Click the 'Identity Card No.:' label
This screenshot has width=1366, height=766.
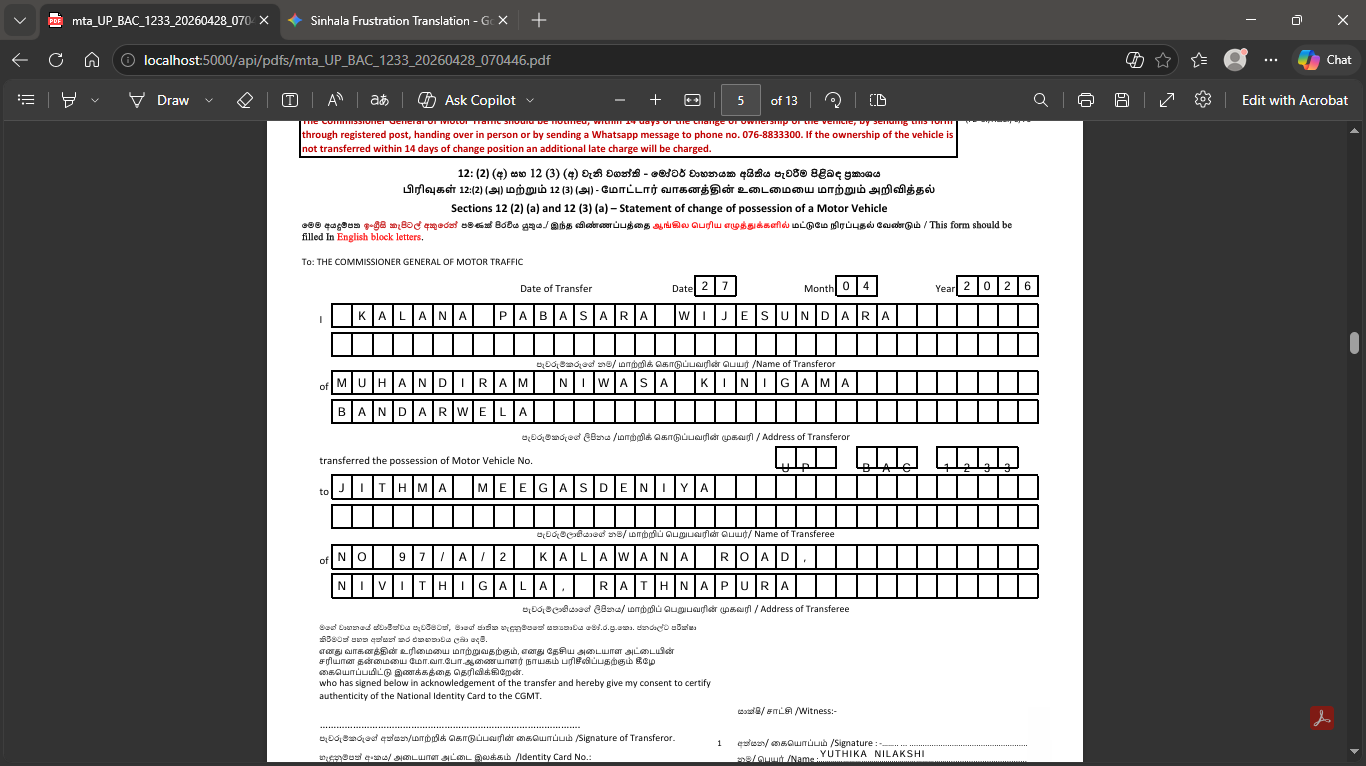pyautogui.click(x=554, y=758)
